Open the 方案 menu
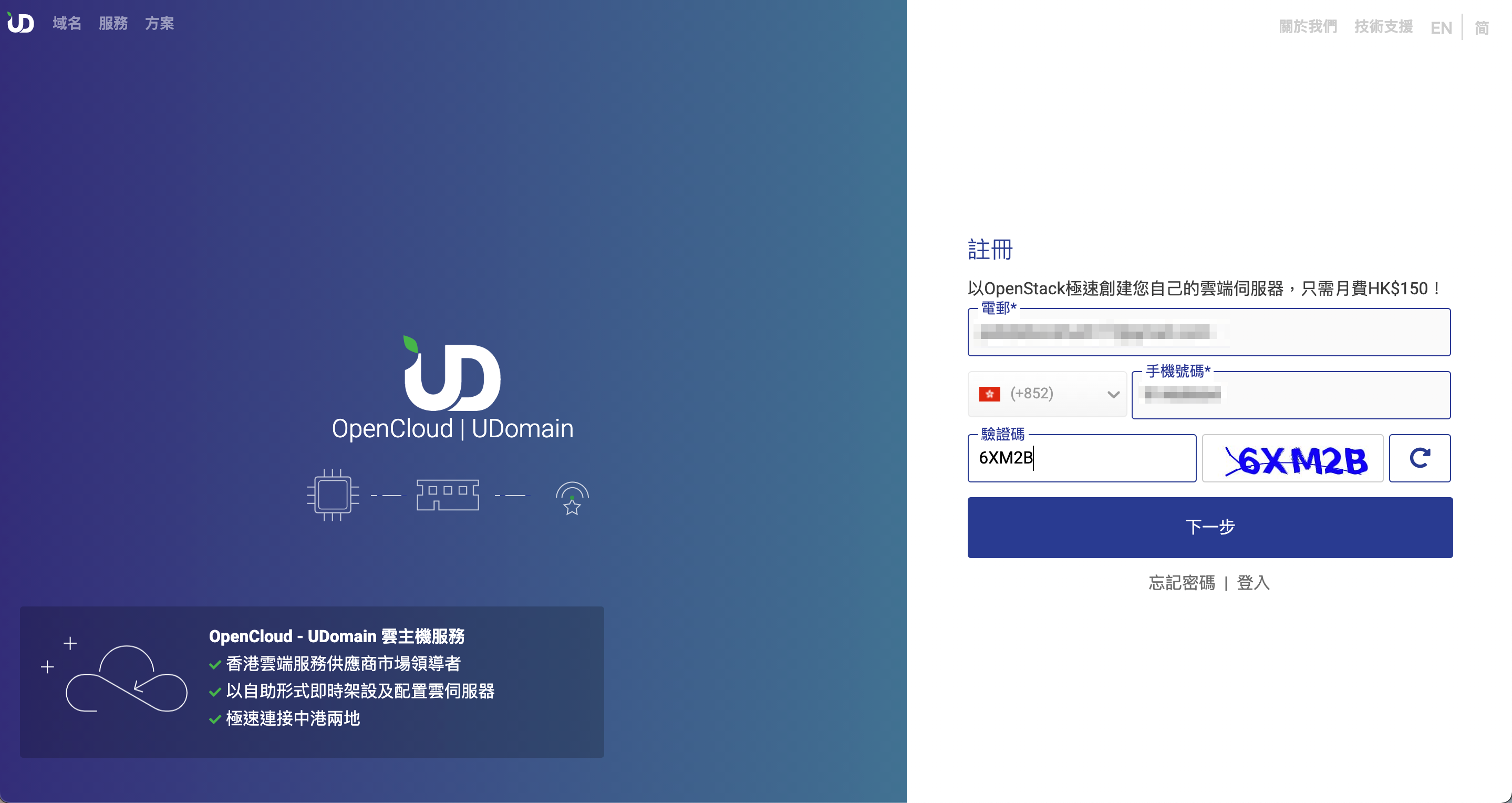Viewport: 1512px width, 803px height. tap(159, 24)
